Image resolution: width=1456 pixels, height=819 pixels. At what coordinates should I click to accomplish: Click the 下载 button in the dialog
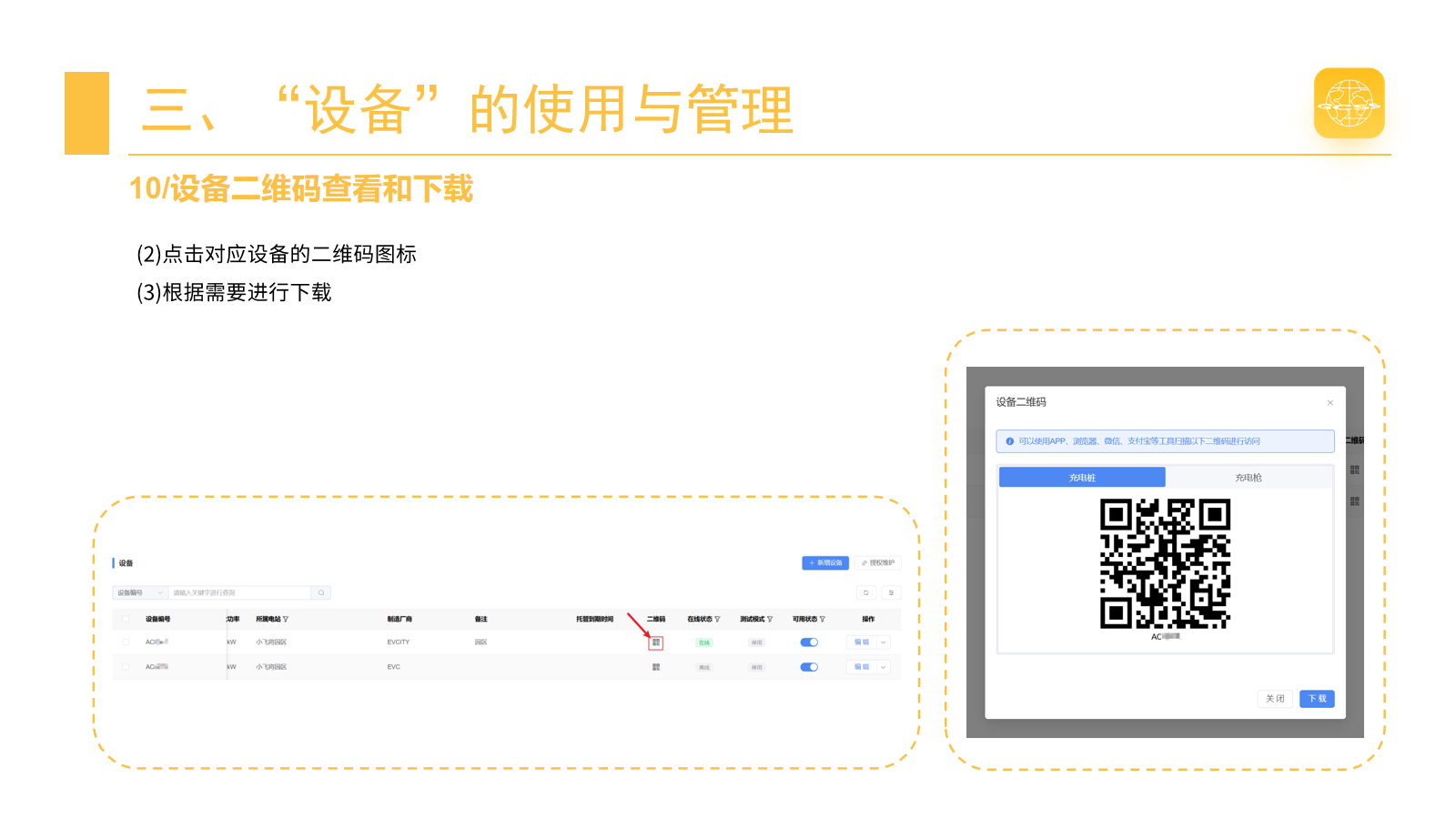coord(1317,699)
